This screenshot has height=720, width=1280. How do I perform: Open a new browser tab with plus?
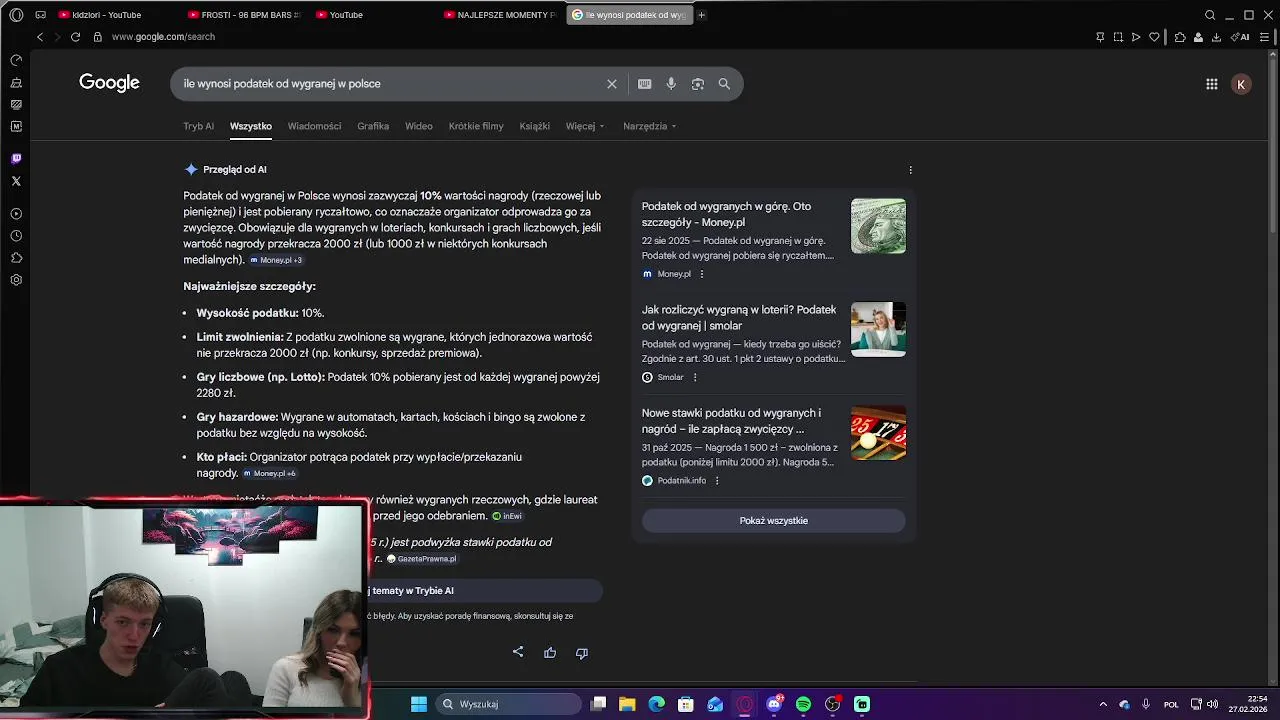click(x=701, y=15)
